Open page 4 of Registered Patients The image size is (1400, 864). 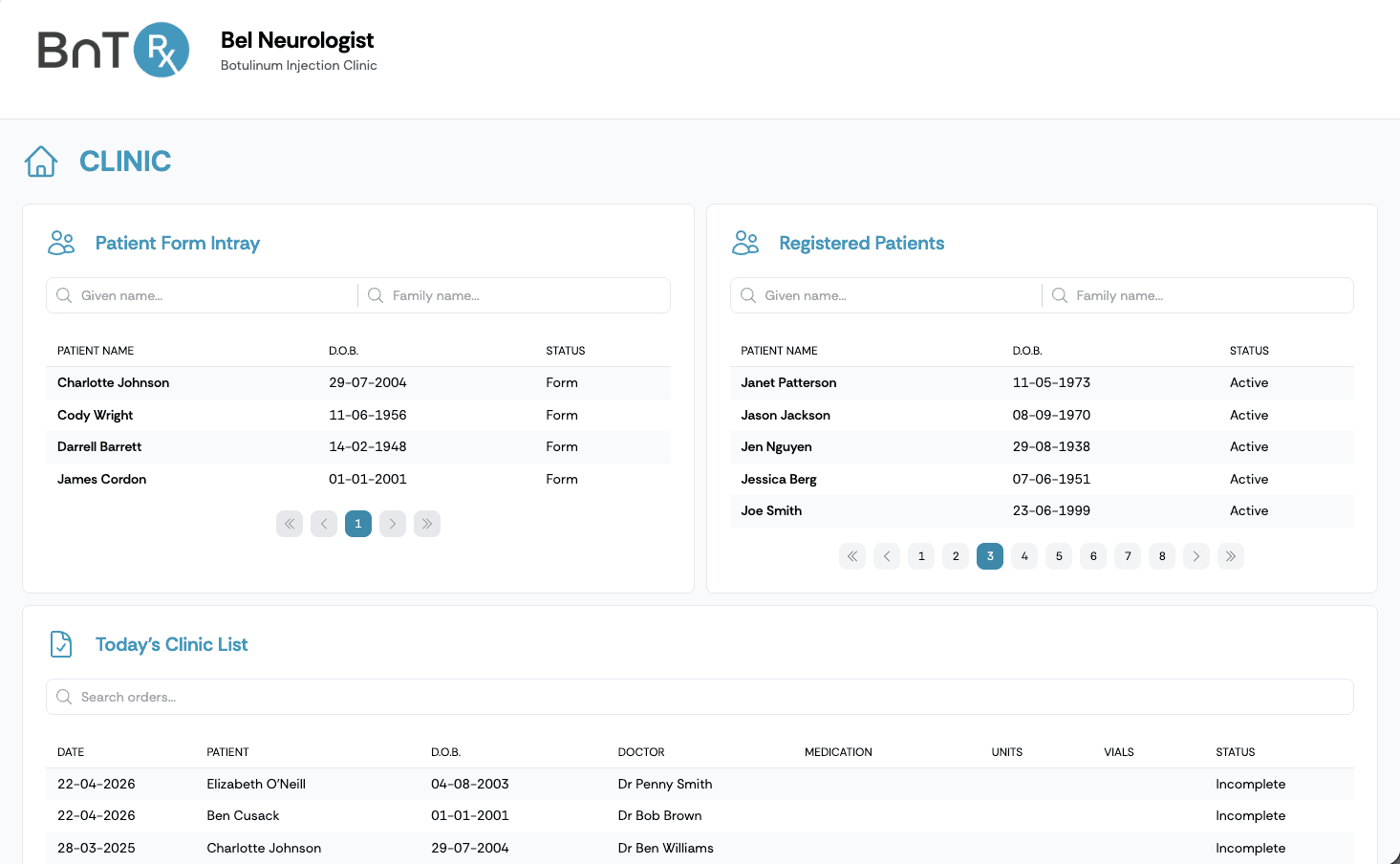(x=1024, y=556)
